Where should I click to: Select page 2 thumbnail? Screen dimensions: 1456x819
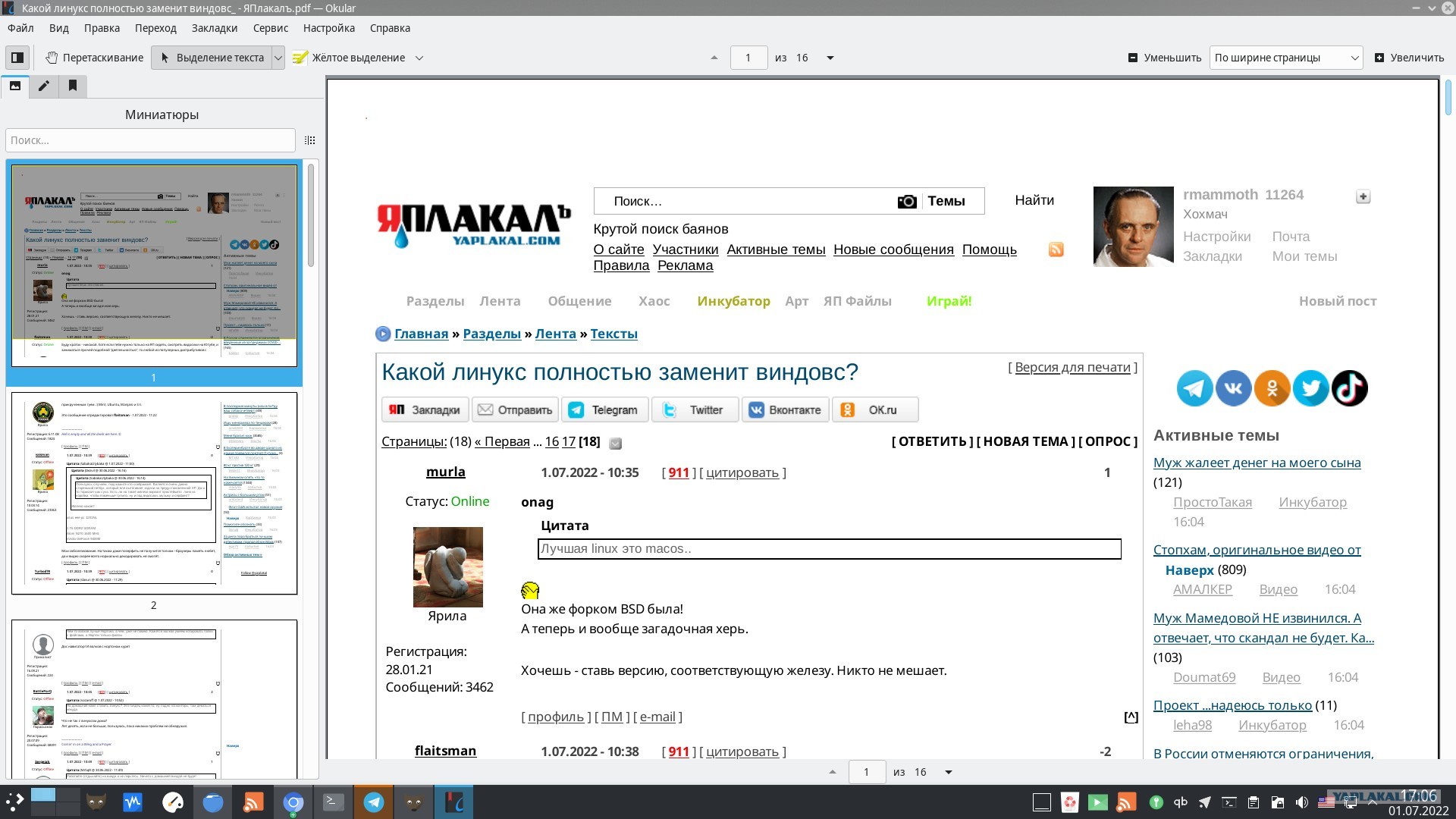(154, 493)
